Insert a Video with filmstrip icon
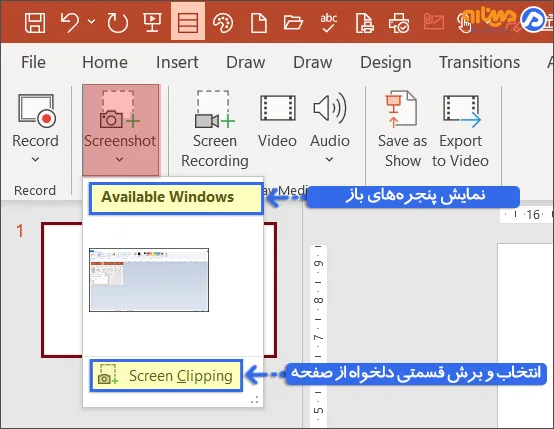Screen dimensions: 554x429 click(x=278, y=108)
